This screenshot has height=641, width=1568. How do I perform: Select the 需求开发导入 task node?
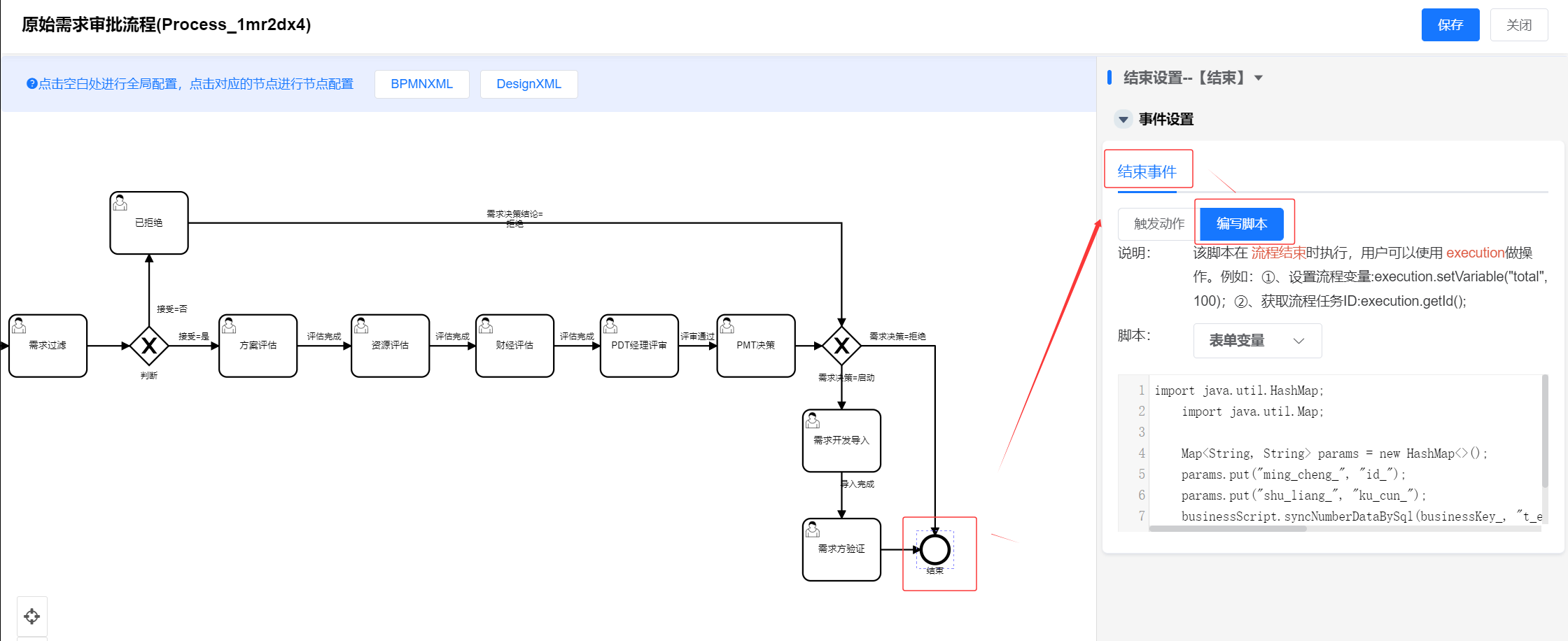[x=841, y=441]
